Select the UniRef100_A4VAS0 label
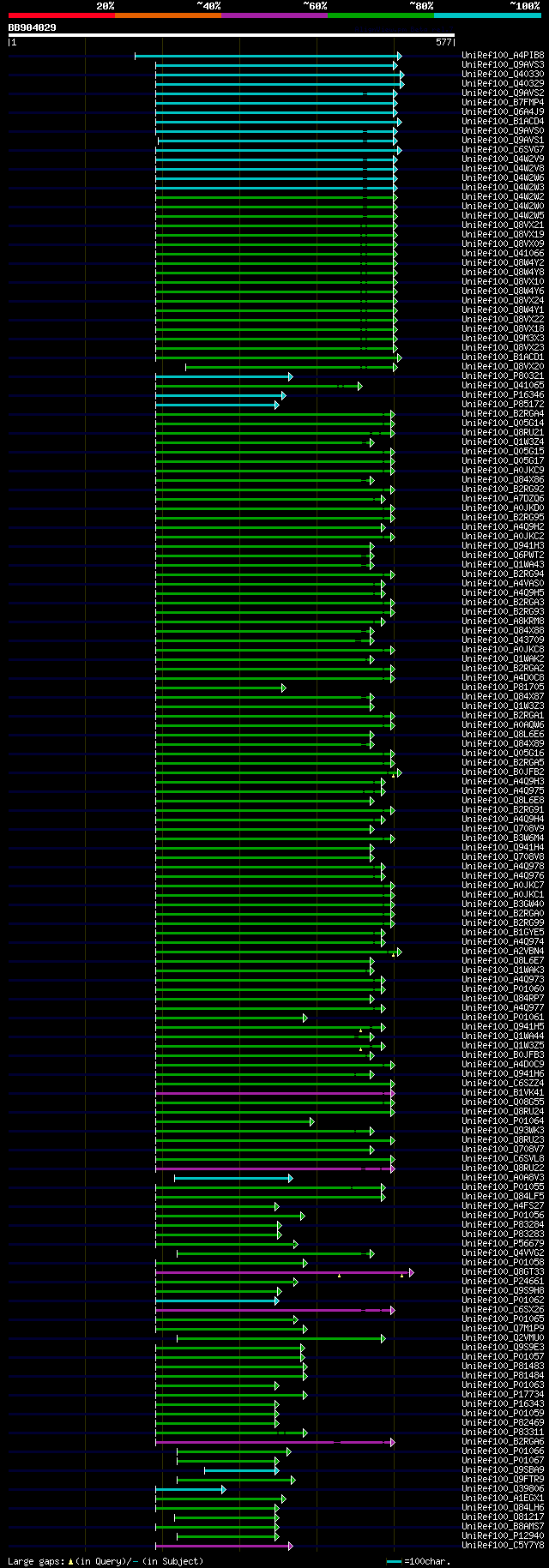549x1568 pixels. (503, 584)
